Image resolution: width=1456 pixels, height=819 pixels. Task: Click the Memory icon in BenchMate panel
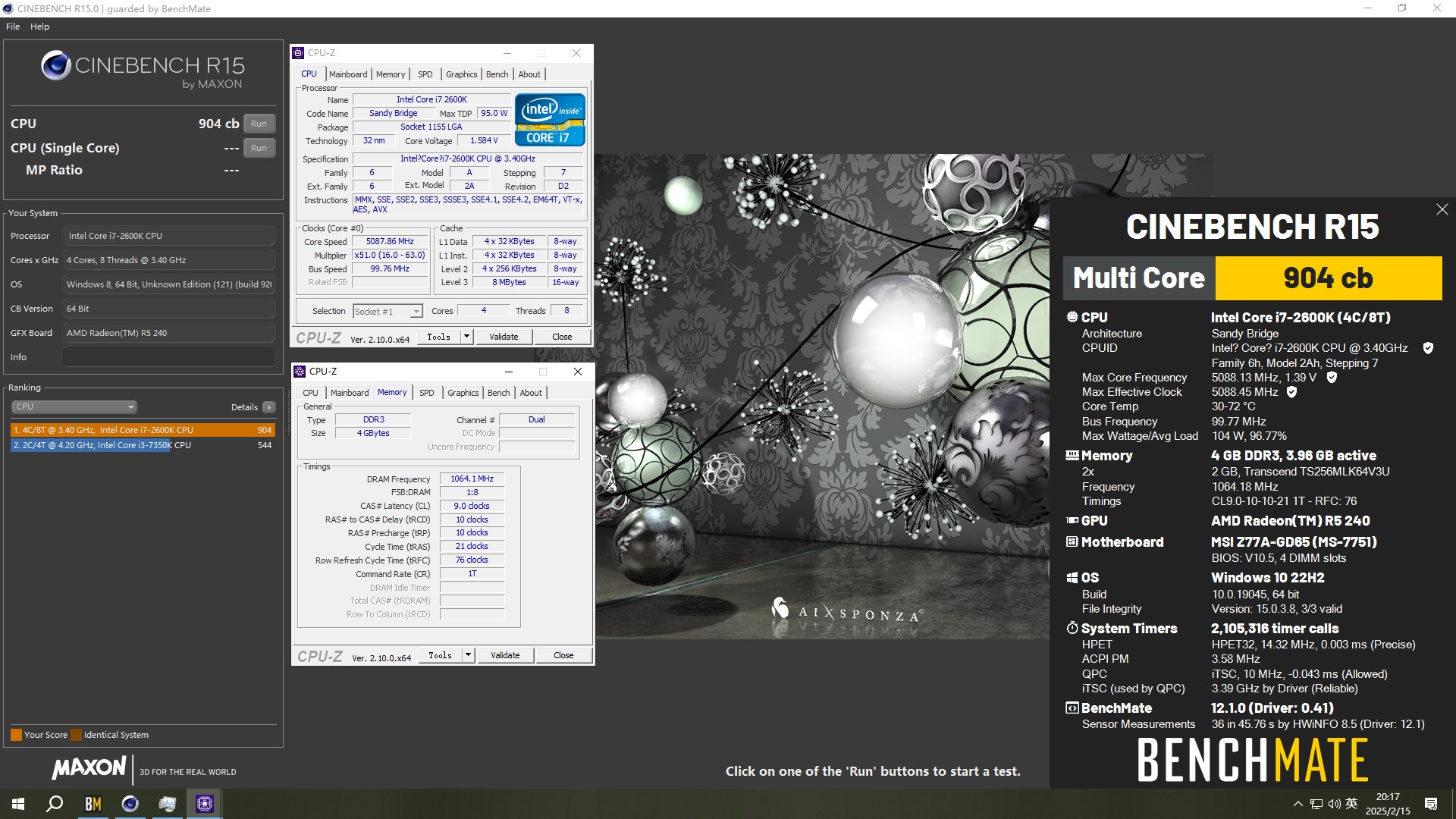click(x=1072, y=456)
